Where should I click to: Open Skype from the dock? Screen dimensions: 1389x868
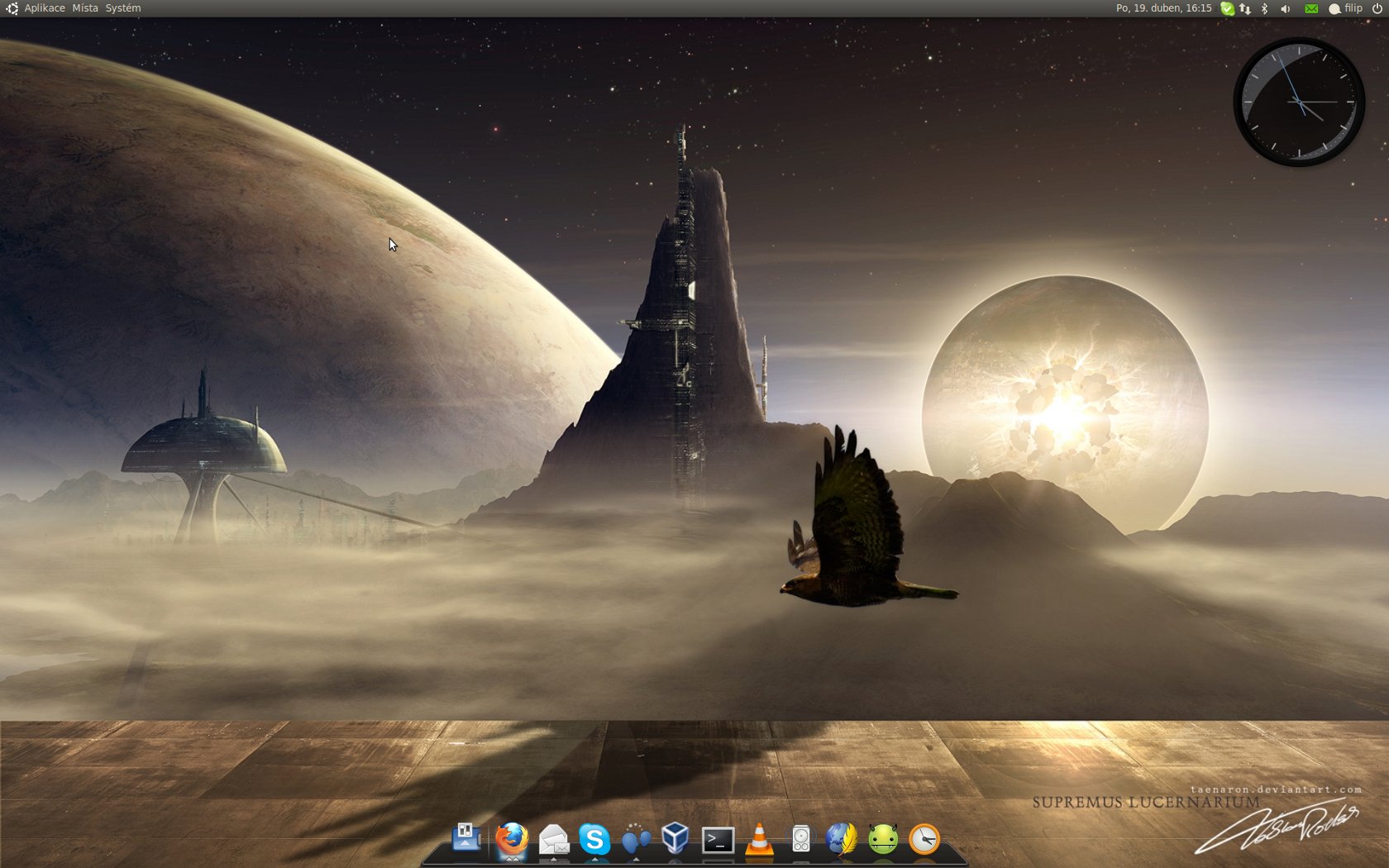(594, 840)
